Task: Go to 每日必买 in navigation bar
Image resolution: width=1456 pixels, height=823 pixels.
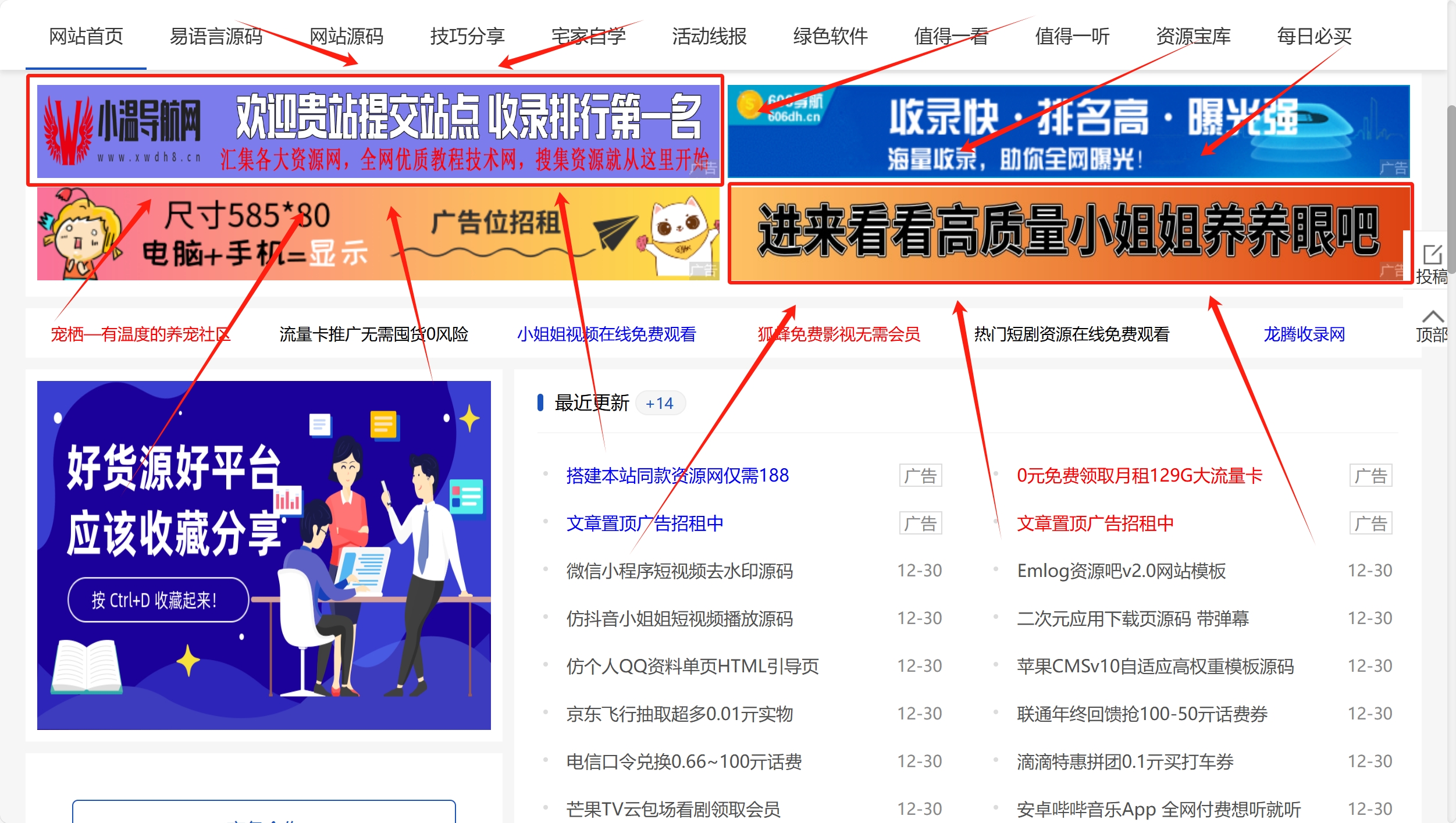Action: pyautogui.click(x=1313, y=36)
